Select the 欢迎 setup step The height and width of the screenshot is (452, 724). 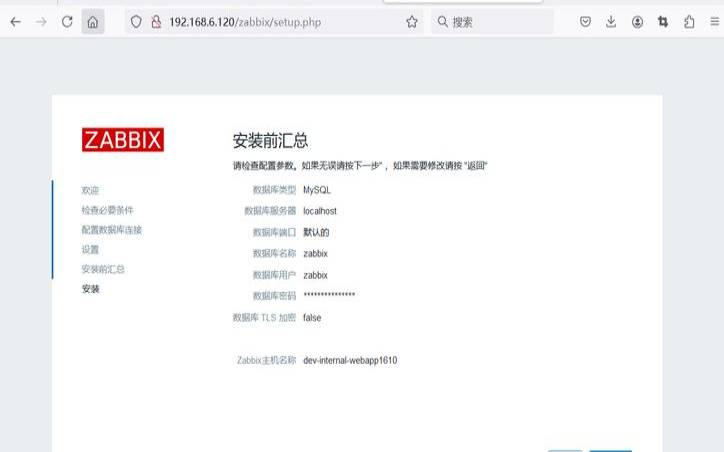click(x=90, y=190)
